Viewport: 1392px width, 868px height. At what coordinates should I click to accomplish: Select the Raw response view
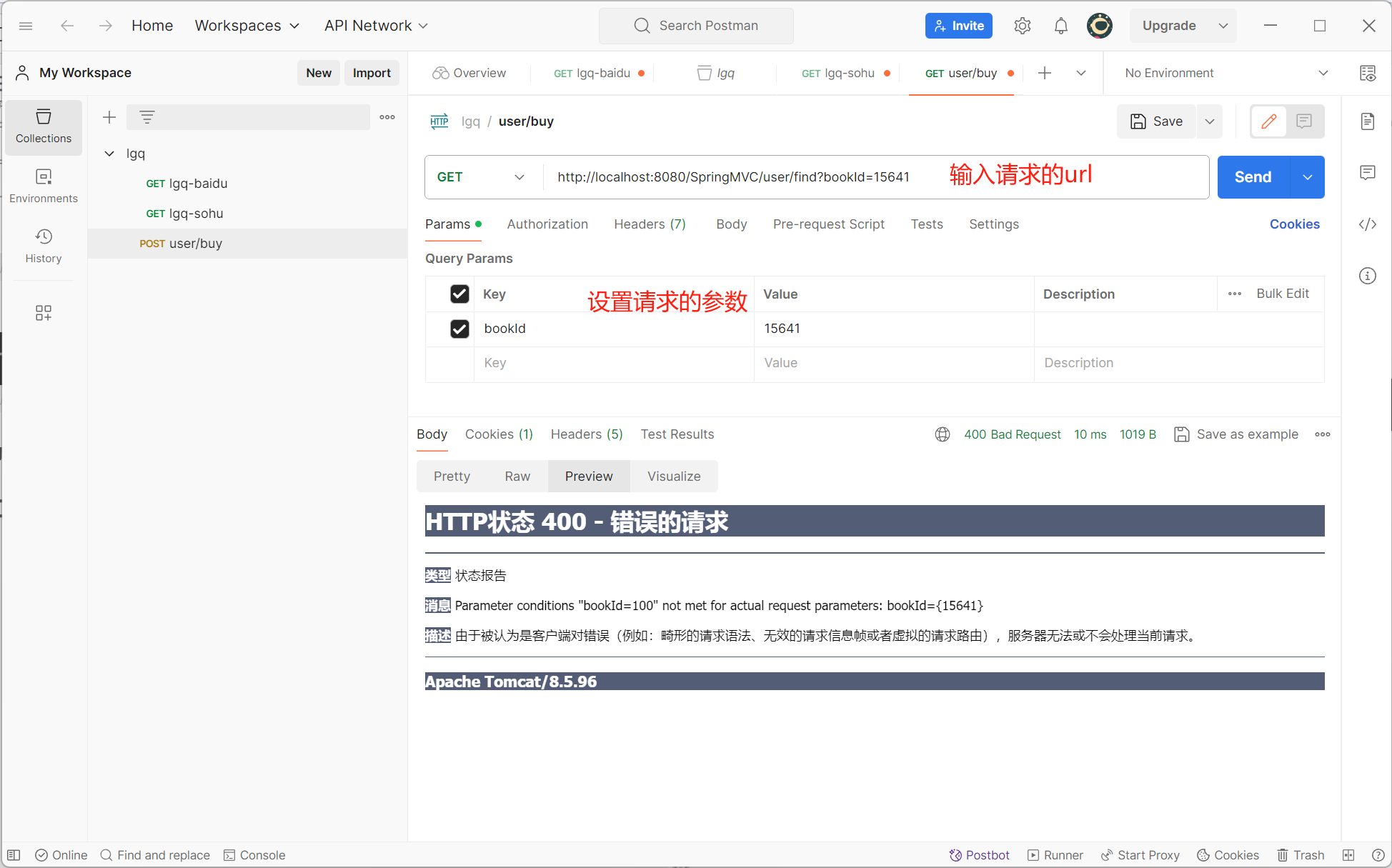click(x=517, y=477)
